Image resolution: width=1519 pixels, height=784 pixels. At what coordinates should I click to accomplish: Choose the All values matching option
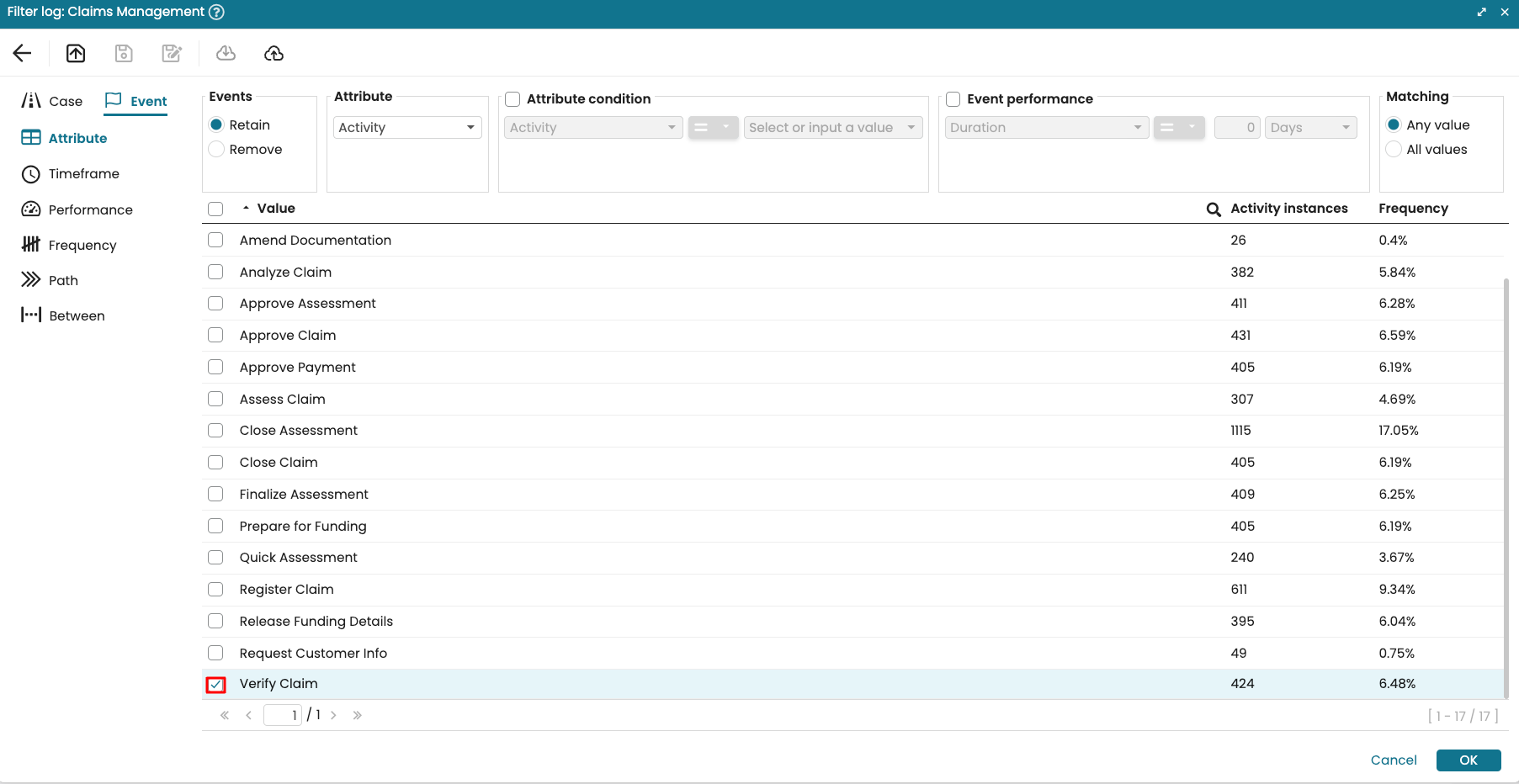(1394, 150)
